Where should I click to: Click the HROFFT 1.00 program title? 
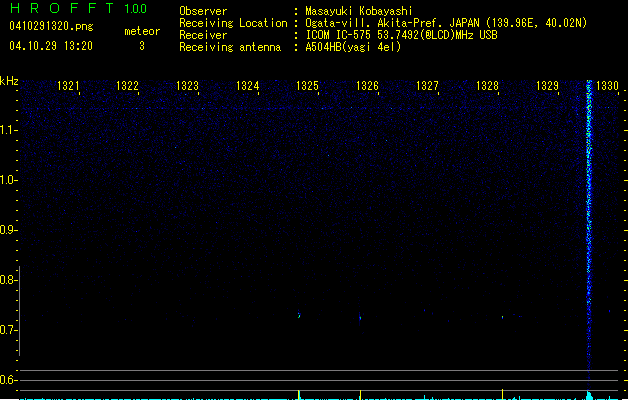[79, 8]
